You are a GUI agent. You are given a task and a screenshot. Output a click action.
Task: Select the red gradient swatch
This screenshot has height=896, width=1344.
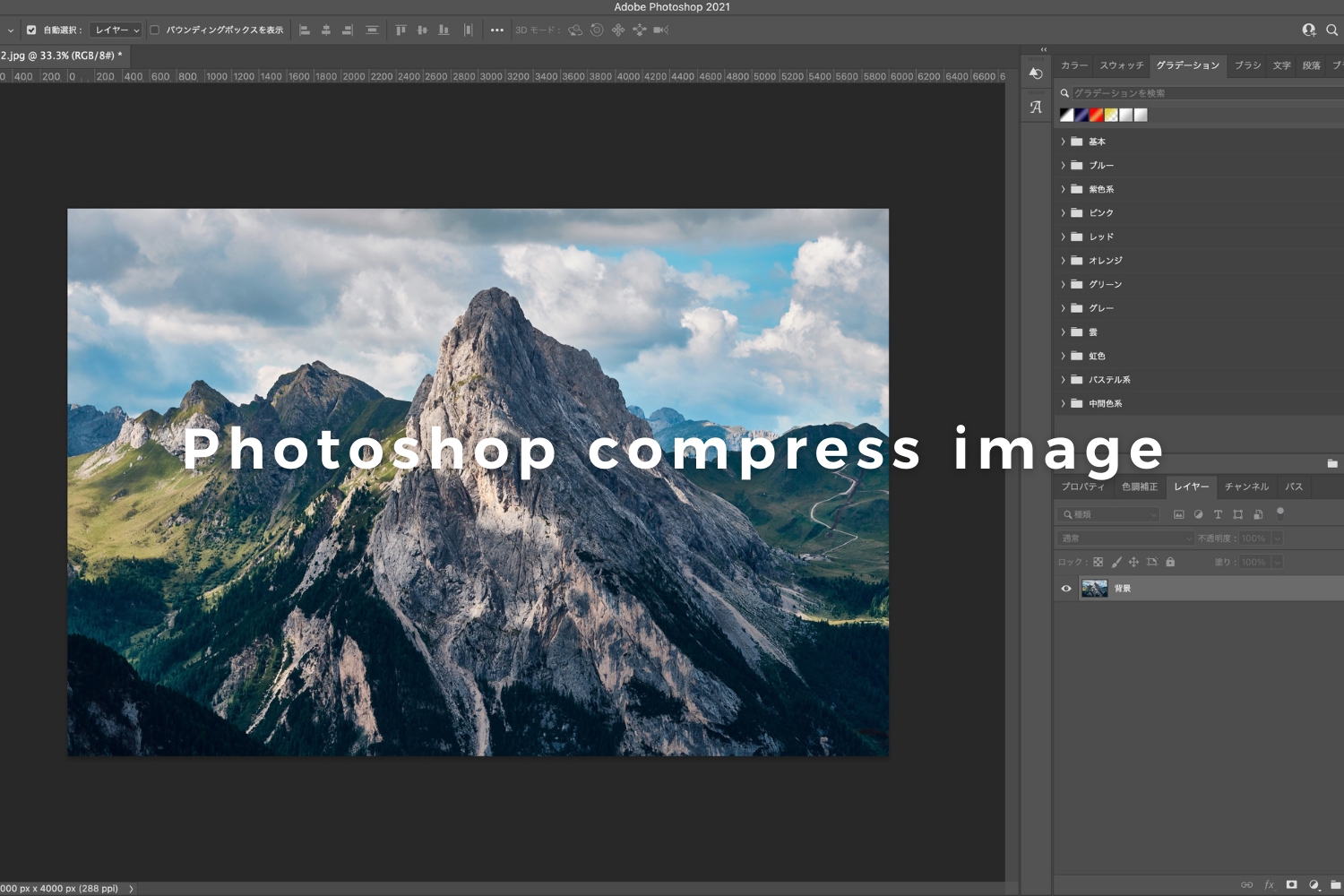pyautogui.click(x=1097, y=115)
